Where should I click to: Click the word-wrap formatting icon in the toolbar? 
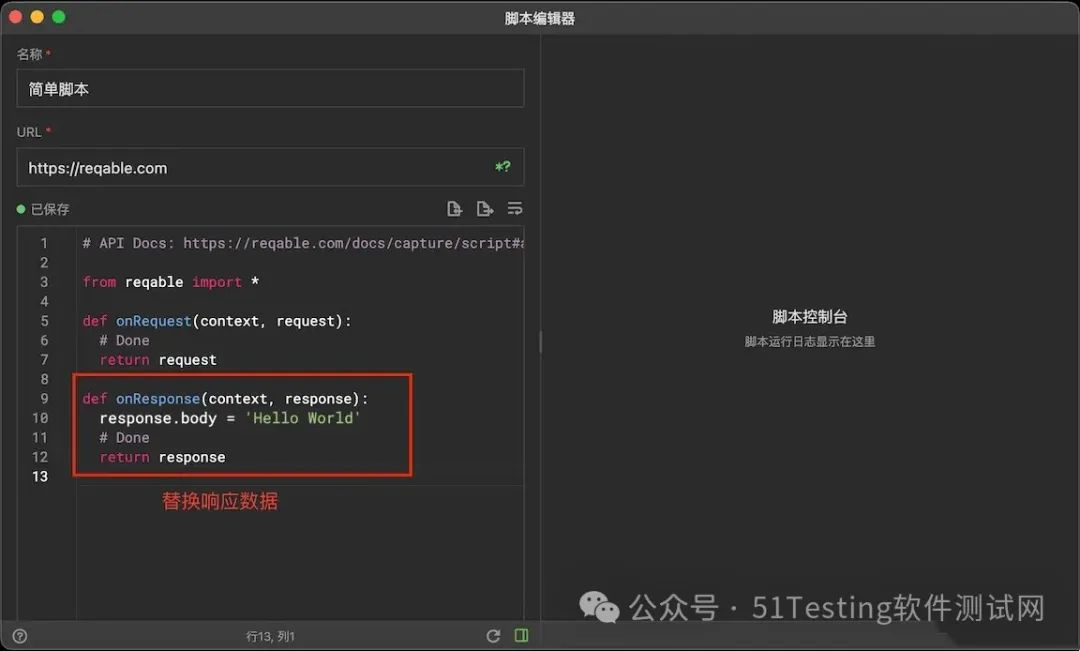[x=515, y=208]
